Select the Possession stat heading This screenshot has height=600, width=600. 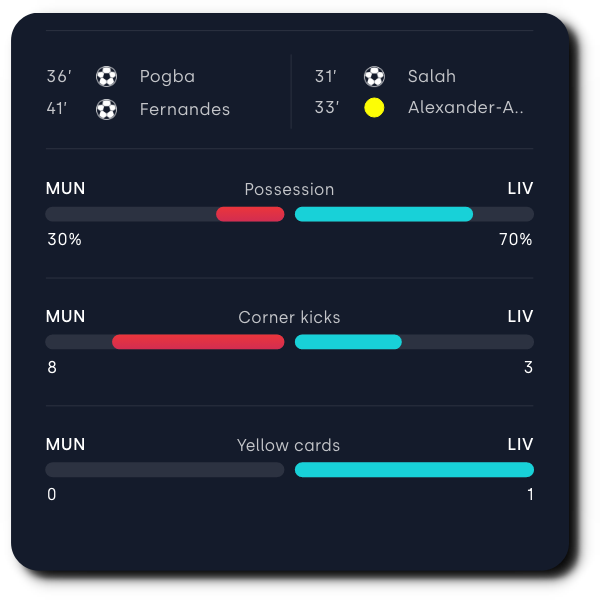pos(289,189)
